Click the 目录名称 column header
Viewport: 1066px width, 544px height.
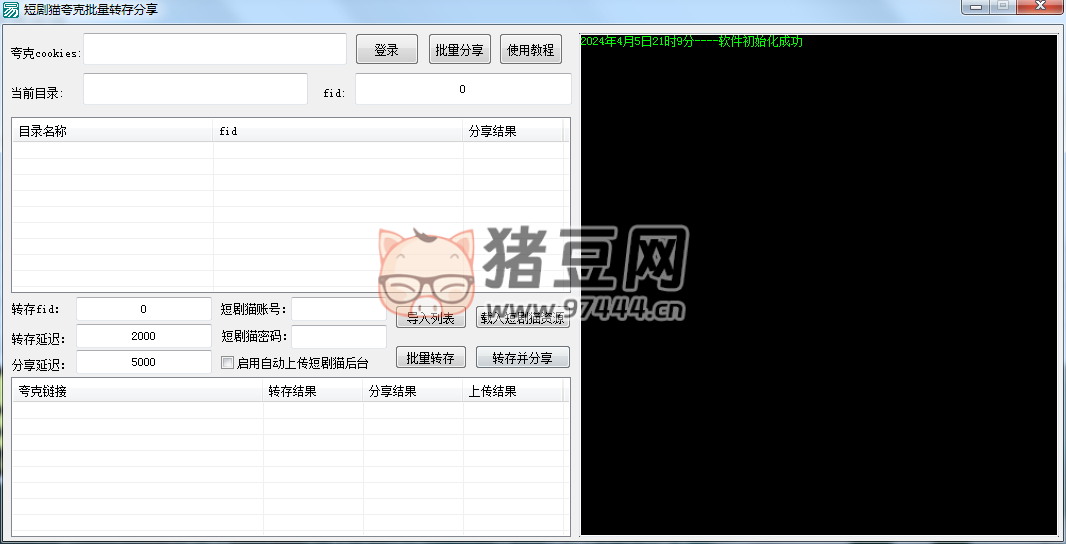pyautogui.click(x=112, y=131)
